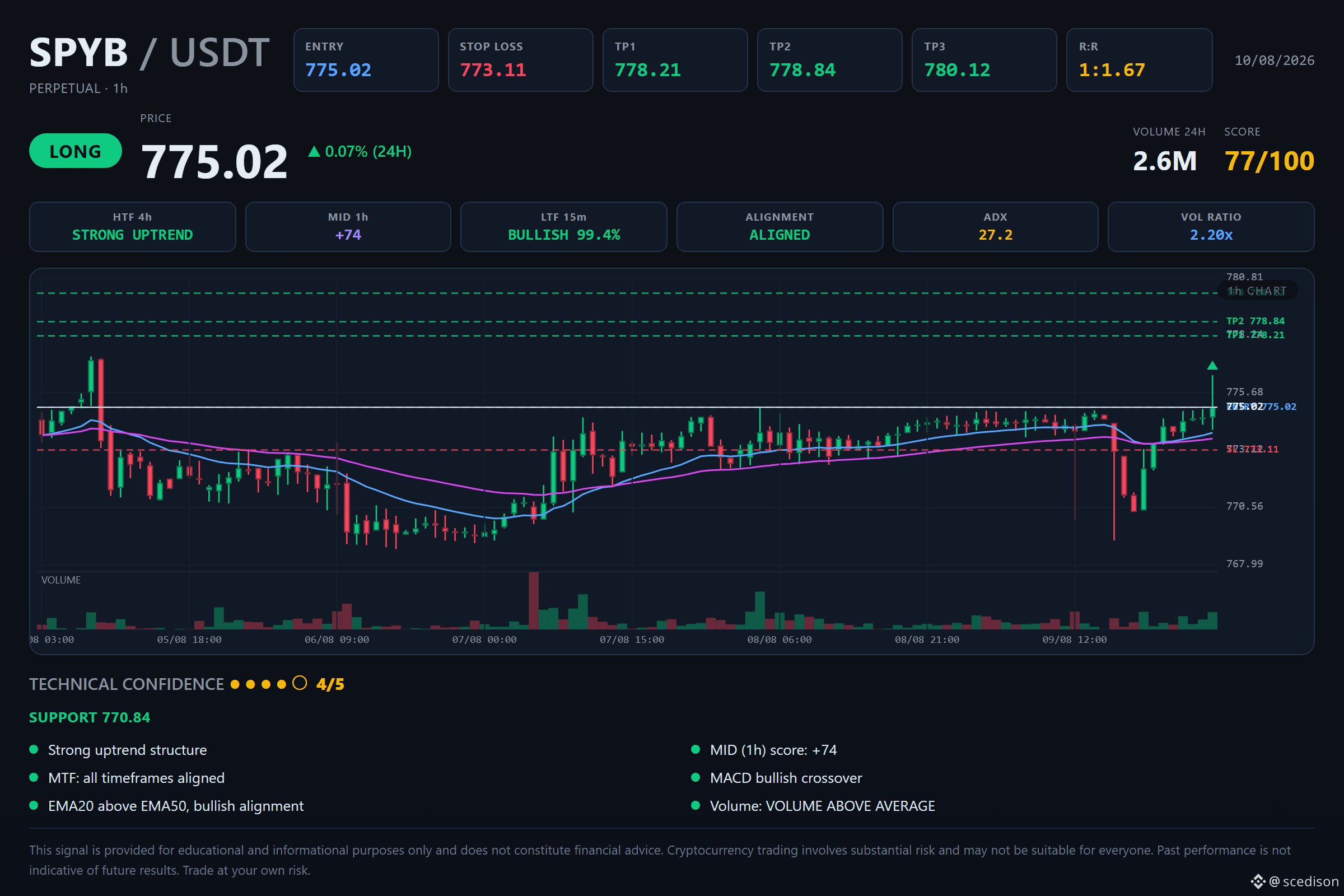Click the 780.81 price axis label

(1244, 277)
